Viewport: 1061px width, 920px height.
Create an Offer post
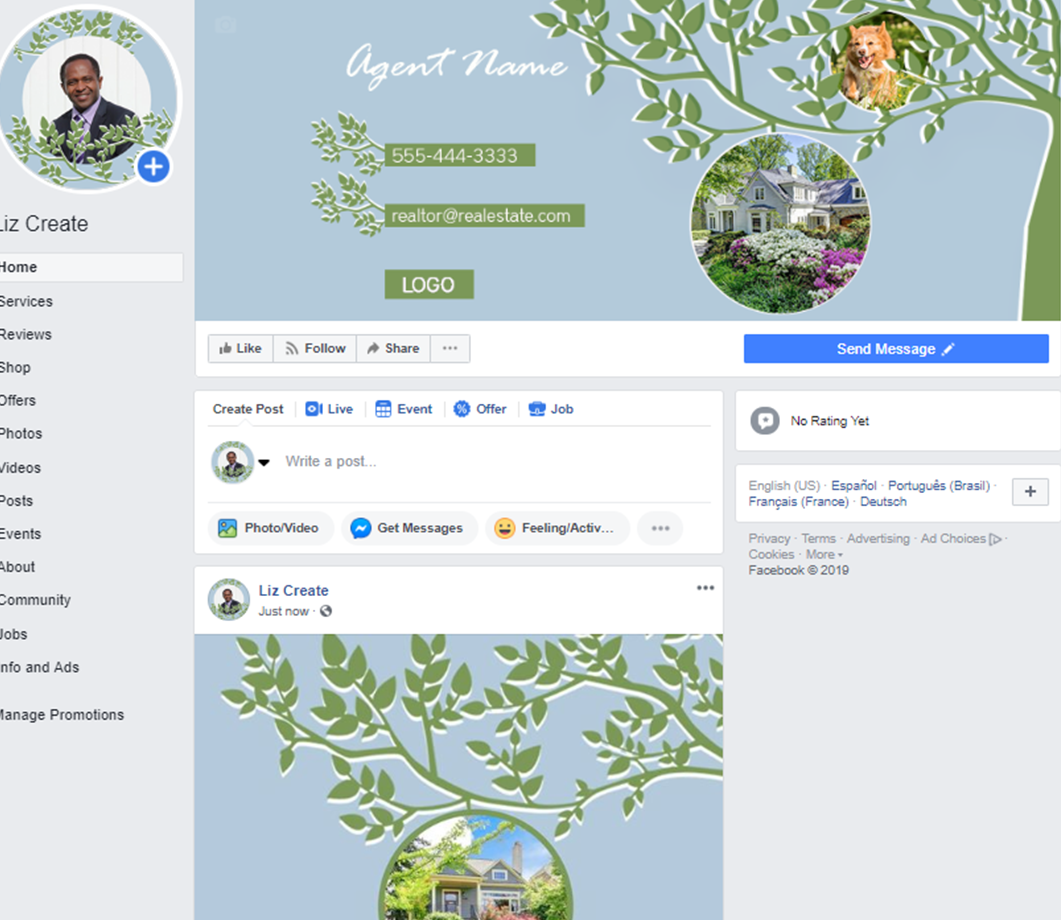[480, 409]
